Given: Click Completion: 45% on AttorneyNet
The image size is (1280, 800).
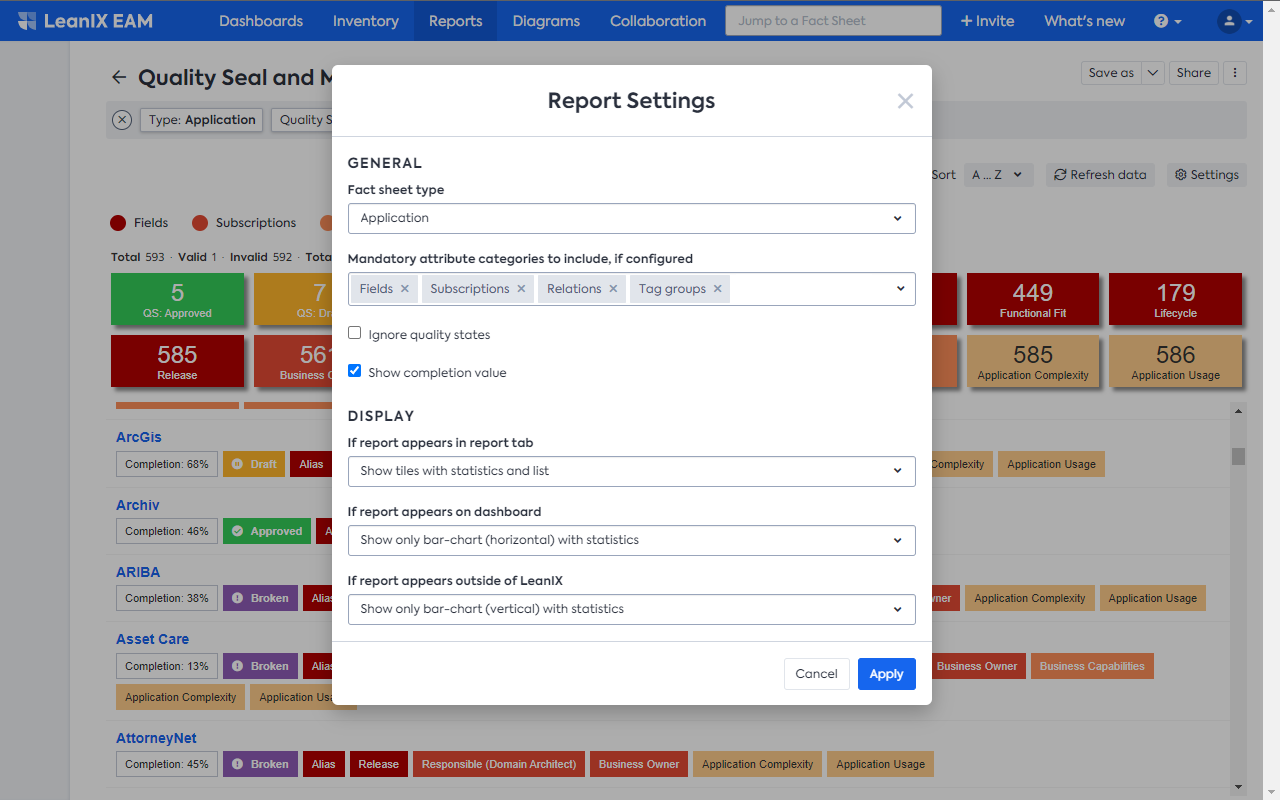Looking at the screenshot, I should click(167, 764).
